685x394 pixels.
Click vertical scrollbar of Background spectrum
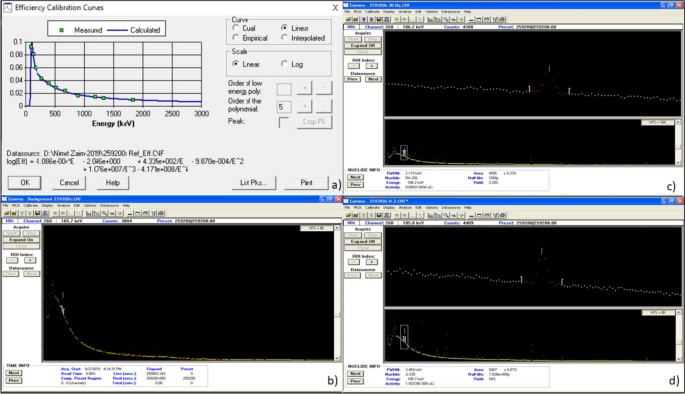point(337,294)
